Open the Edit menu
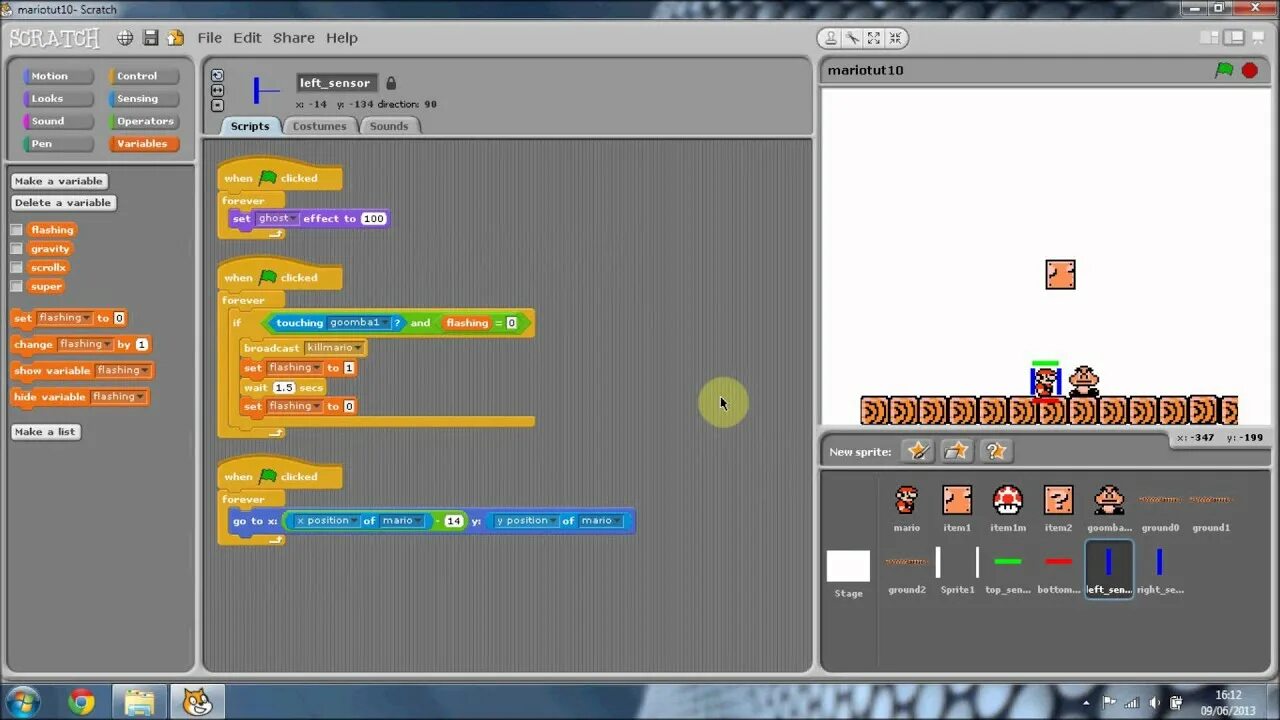This screenshot has width=1280, height=720. click(247, 38)
